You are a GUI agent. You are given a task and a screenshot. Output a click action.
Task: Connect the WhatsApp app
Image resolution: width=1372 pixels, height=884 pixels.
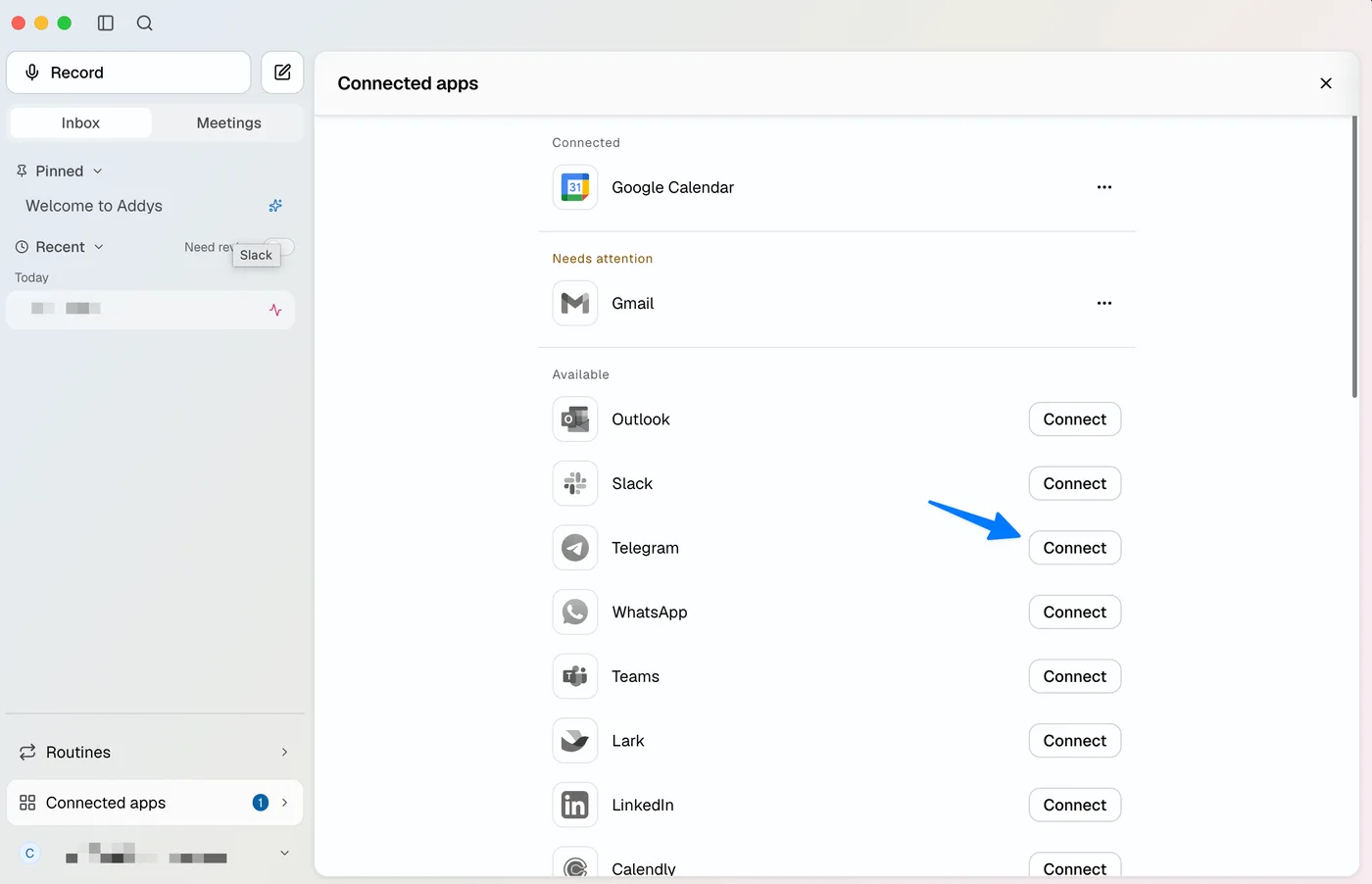[x=1075, y=613]
